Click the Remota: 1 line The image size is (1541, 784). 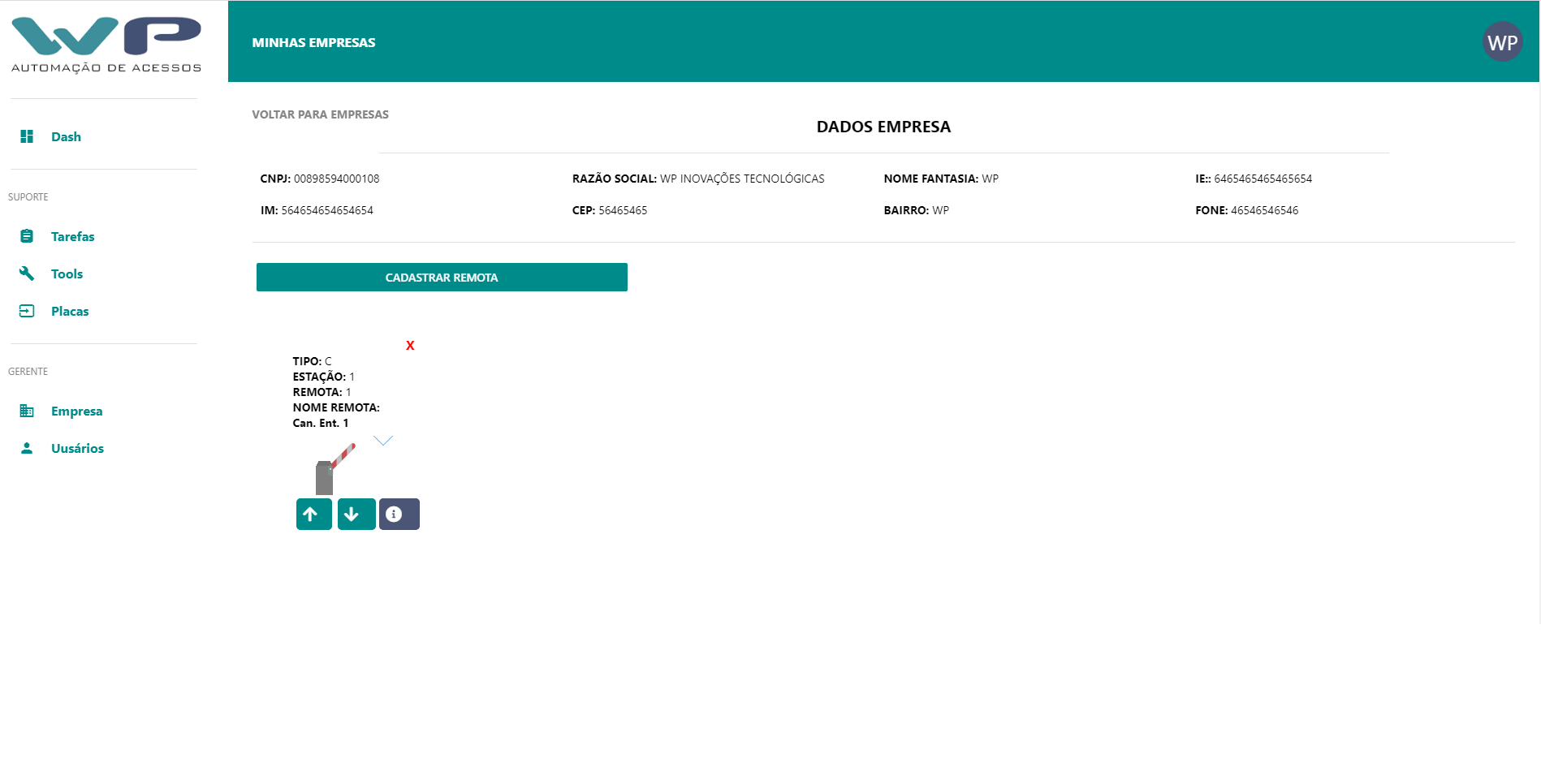point(322,392)
